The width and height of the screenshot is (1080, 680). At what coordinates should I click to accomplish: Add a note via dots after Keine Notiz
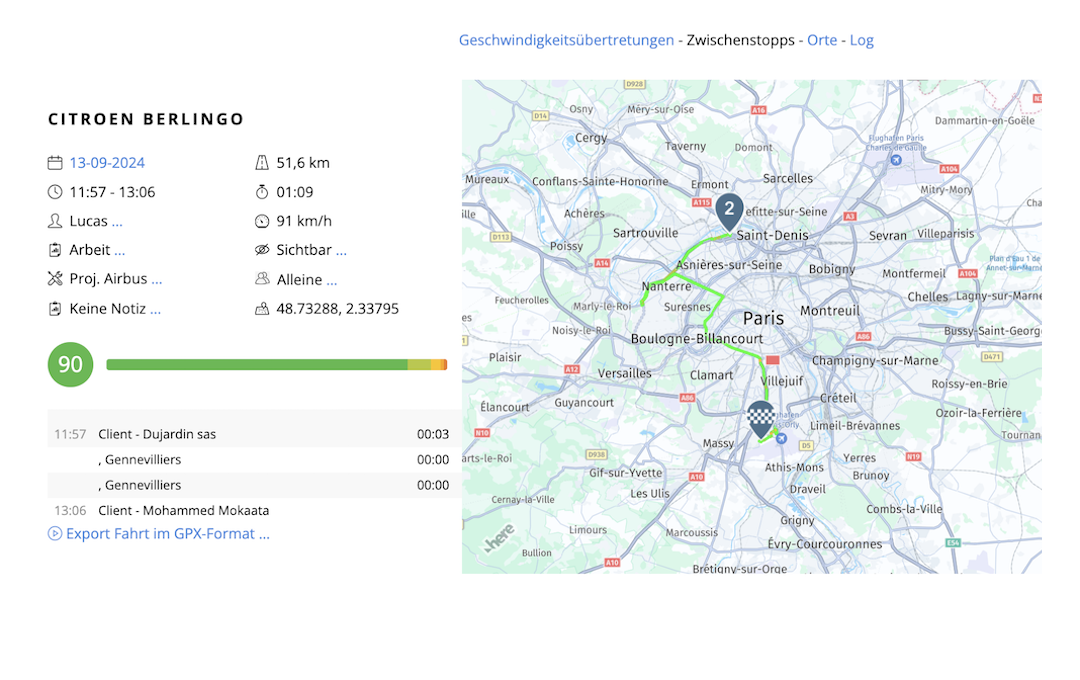tap(156, 310)
